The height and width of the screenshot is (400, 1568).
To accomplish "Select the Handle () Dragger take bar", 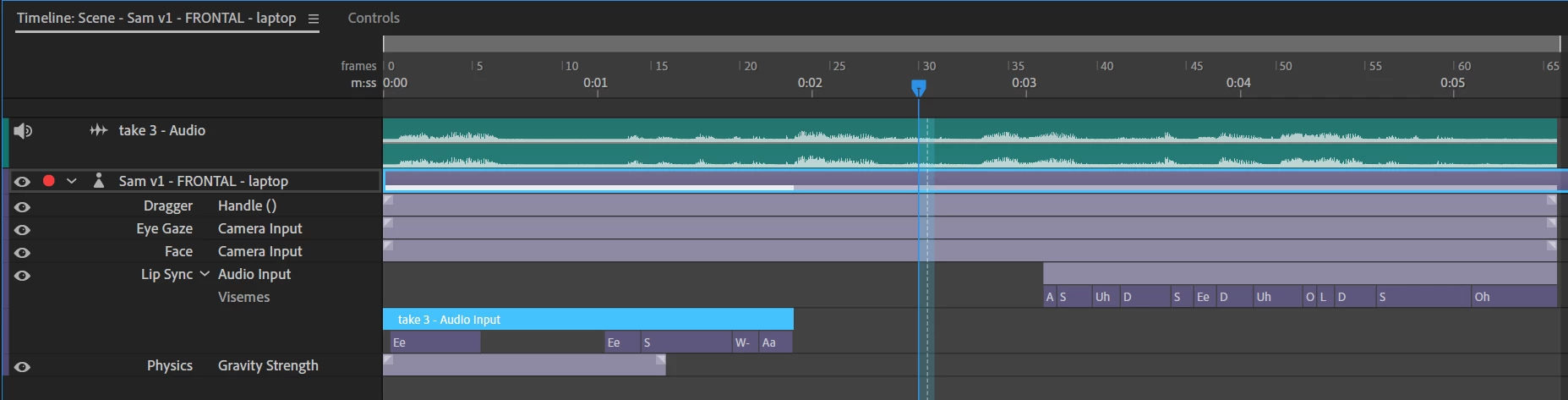I will pos(970,205).
